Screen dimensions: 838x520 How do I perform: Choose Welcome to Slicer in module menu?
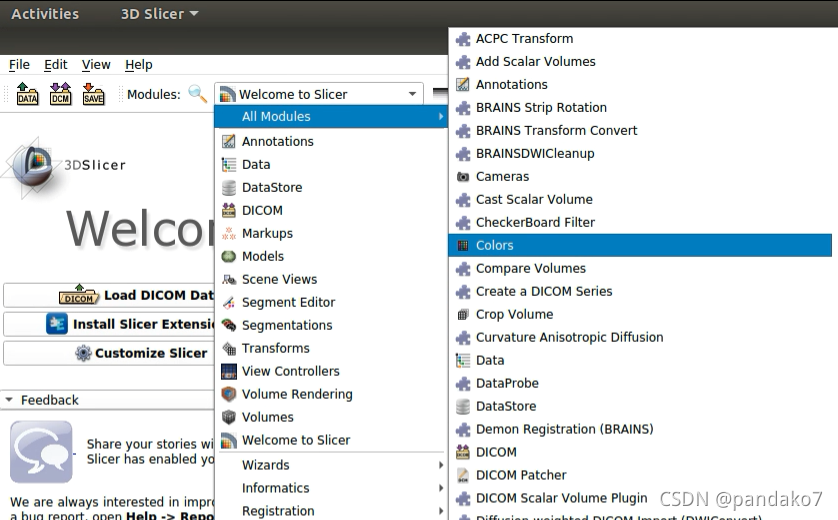[x=331, y=440]
